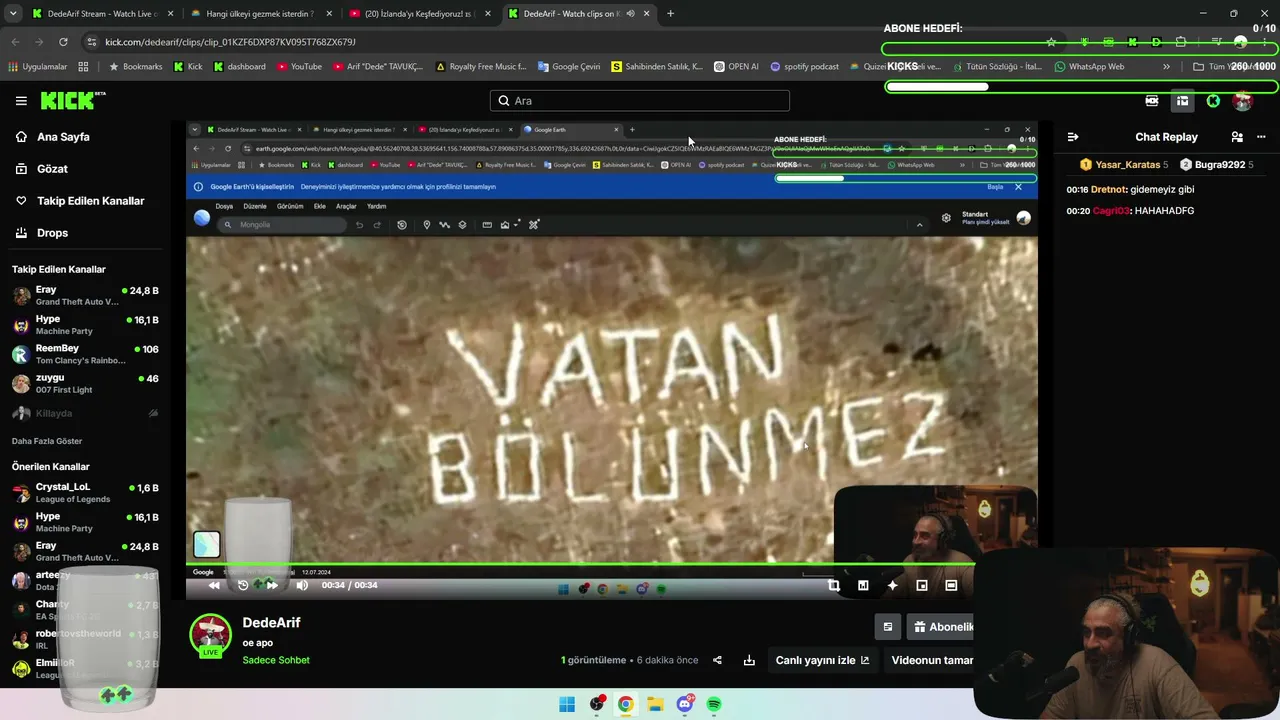The image size is (1280, 720).
Task: Click Canlı yayını izle button
Action: (x=822, y=660)
